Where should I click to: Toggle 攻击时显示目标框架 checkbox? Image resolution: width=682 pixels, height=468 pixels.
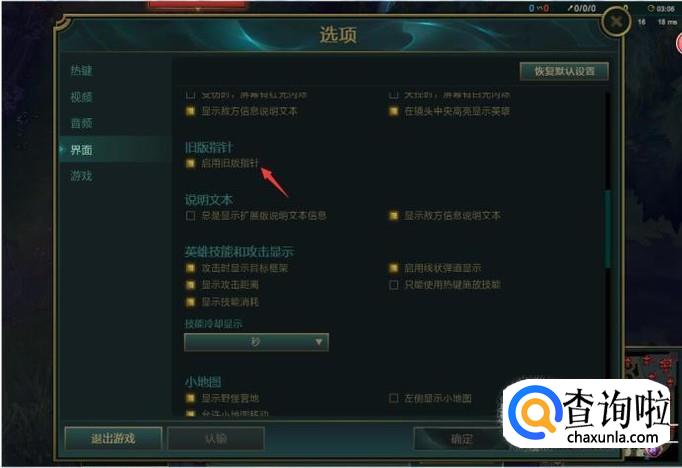190,268
